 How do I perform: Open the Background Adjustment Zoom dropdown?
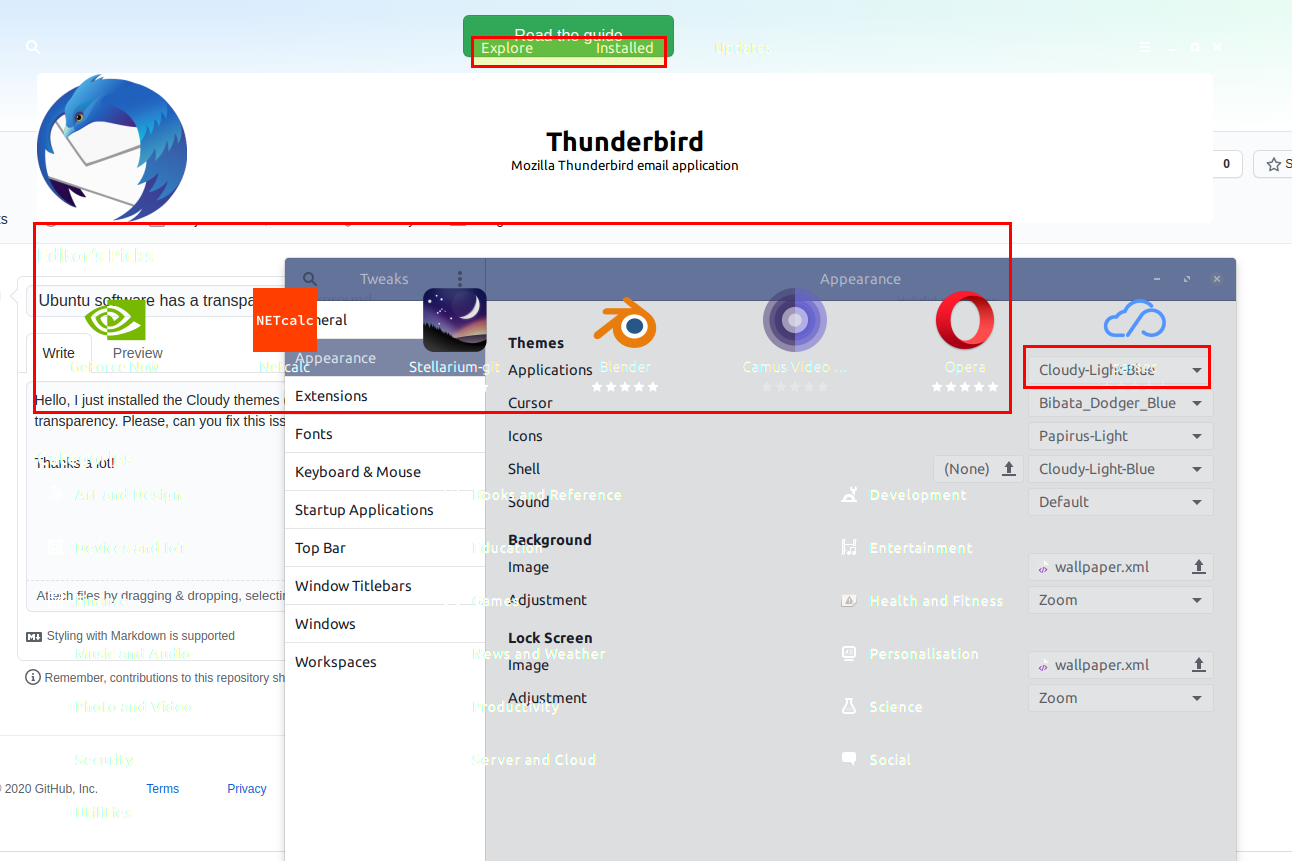pos(1120,600)
